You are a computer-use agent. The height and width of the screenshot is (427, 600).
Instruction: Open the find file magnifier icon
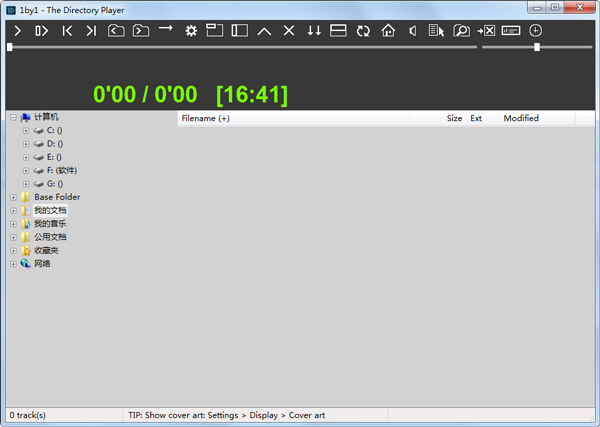coord(461,31)
